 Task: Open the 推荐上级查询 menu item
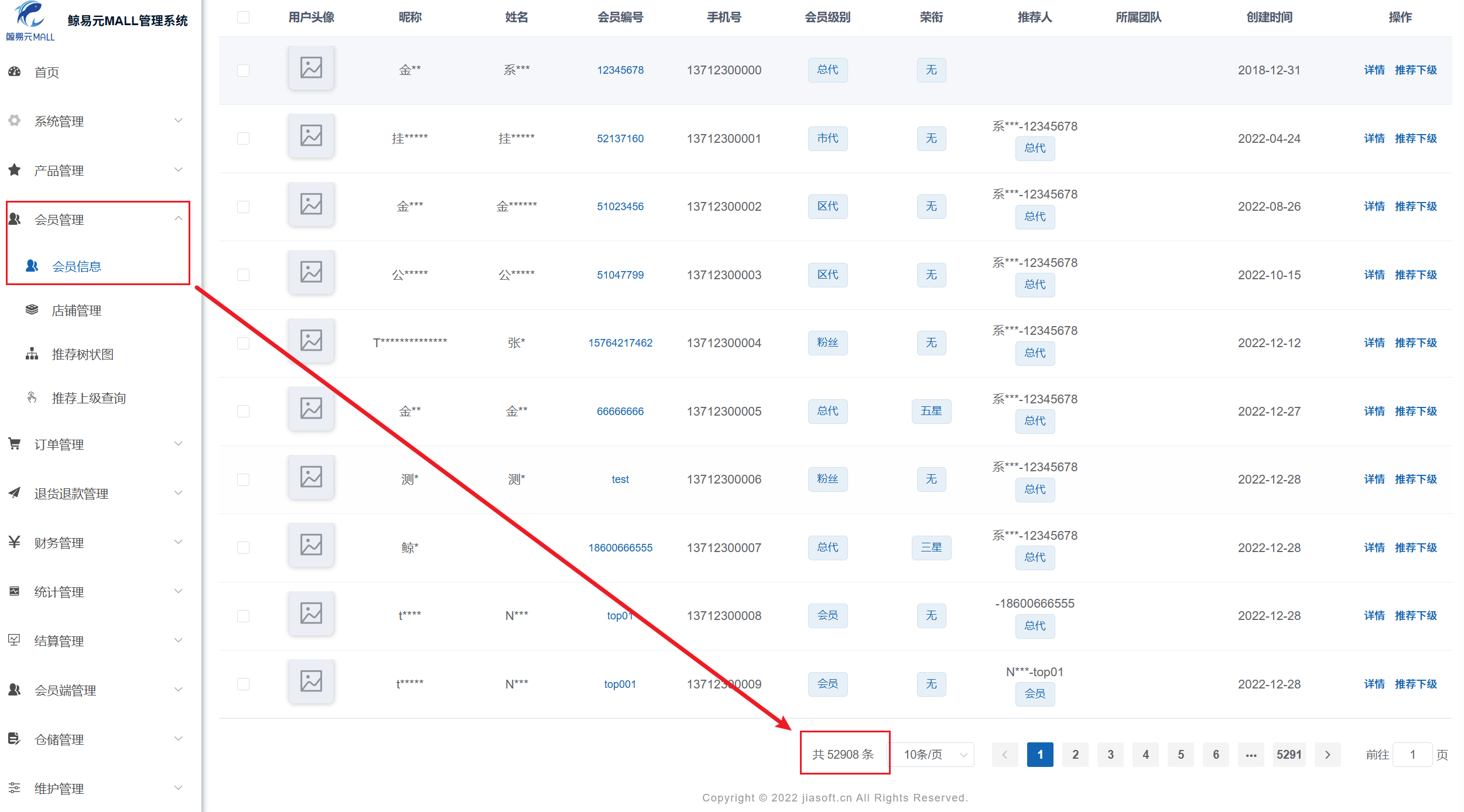tap(88, 398)
